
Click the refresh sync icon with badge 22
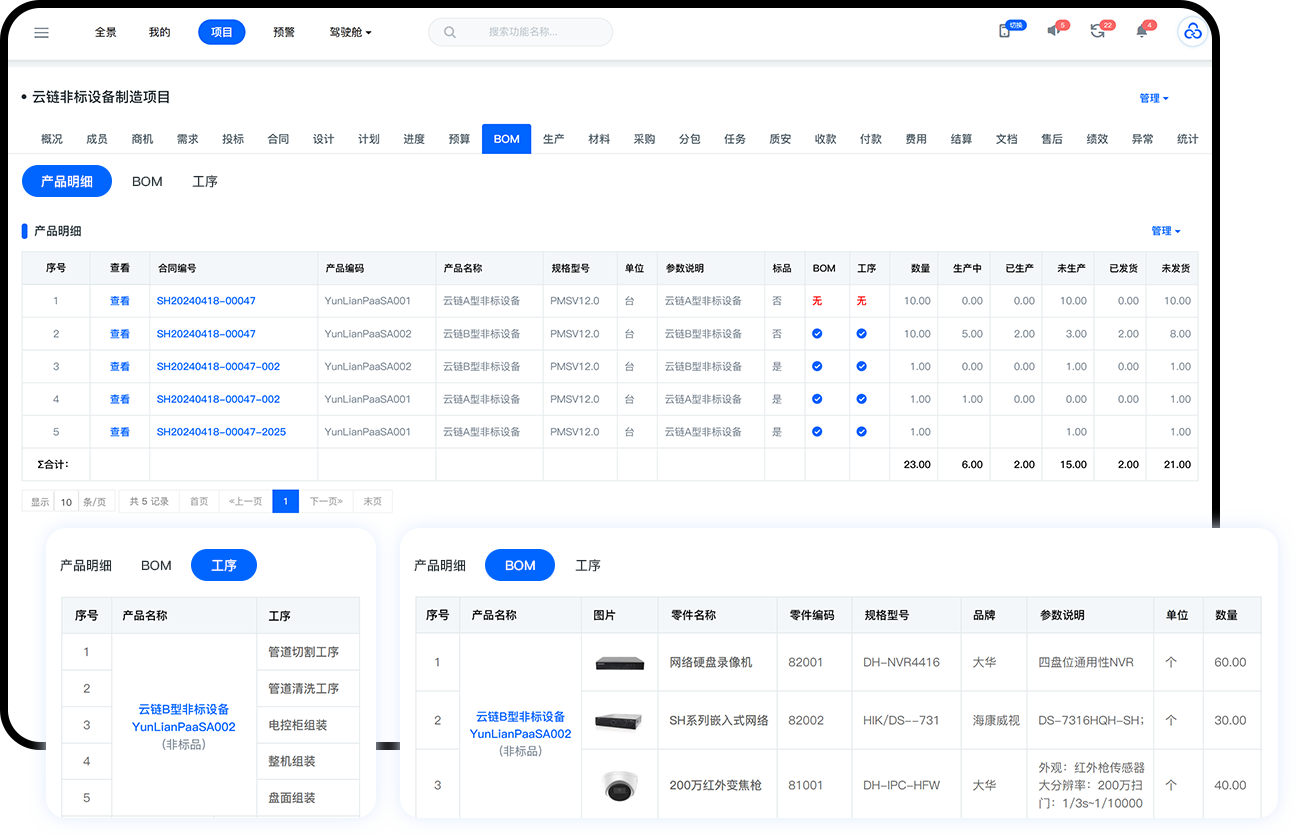[1097, 31]
